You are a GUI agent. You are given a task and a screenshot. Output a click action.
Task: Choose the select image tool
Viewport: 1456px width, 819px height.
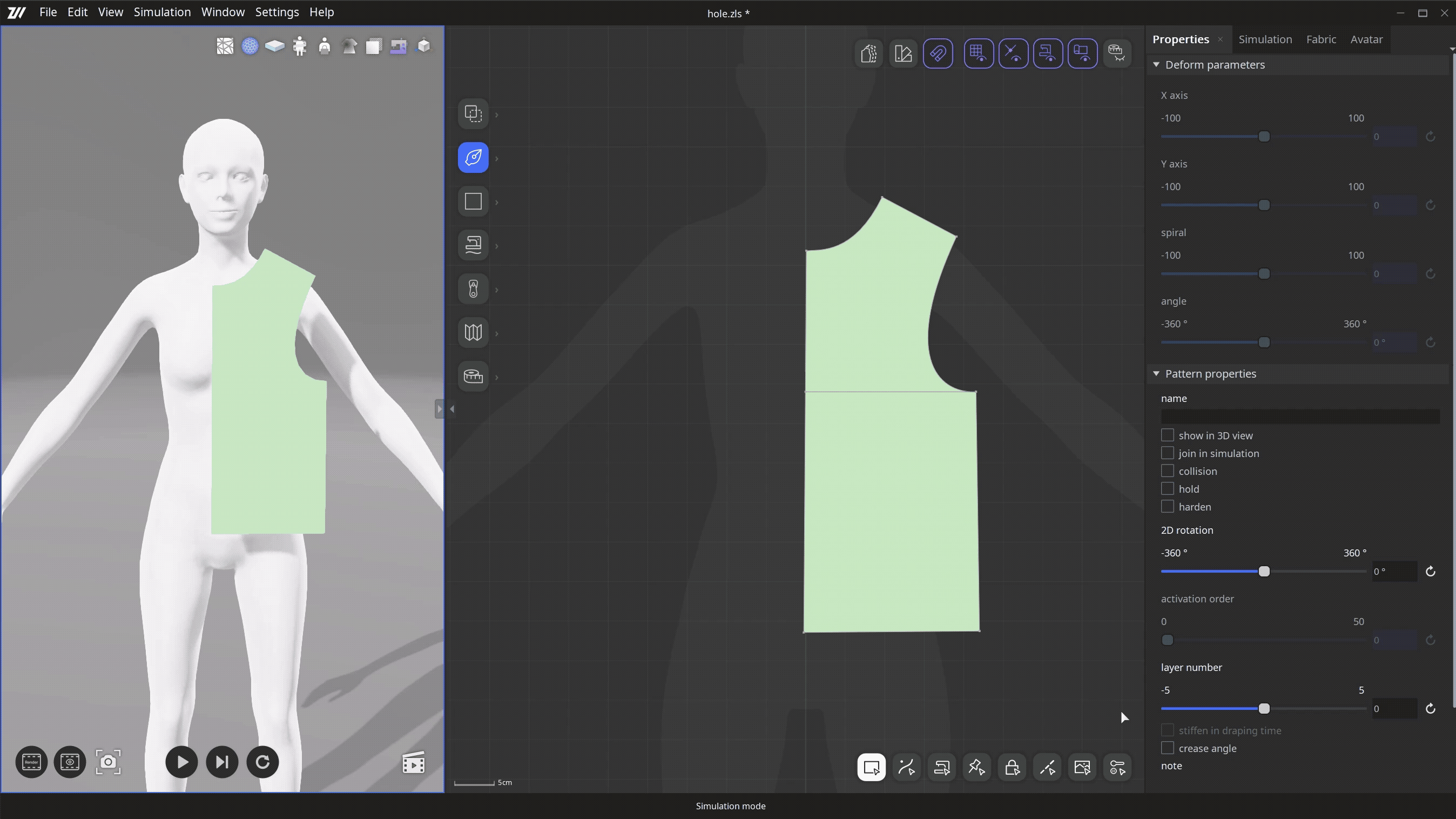1082,768
